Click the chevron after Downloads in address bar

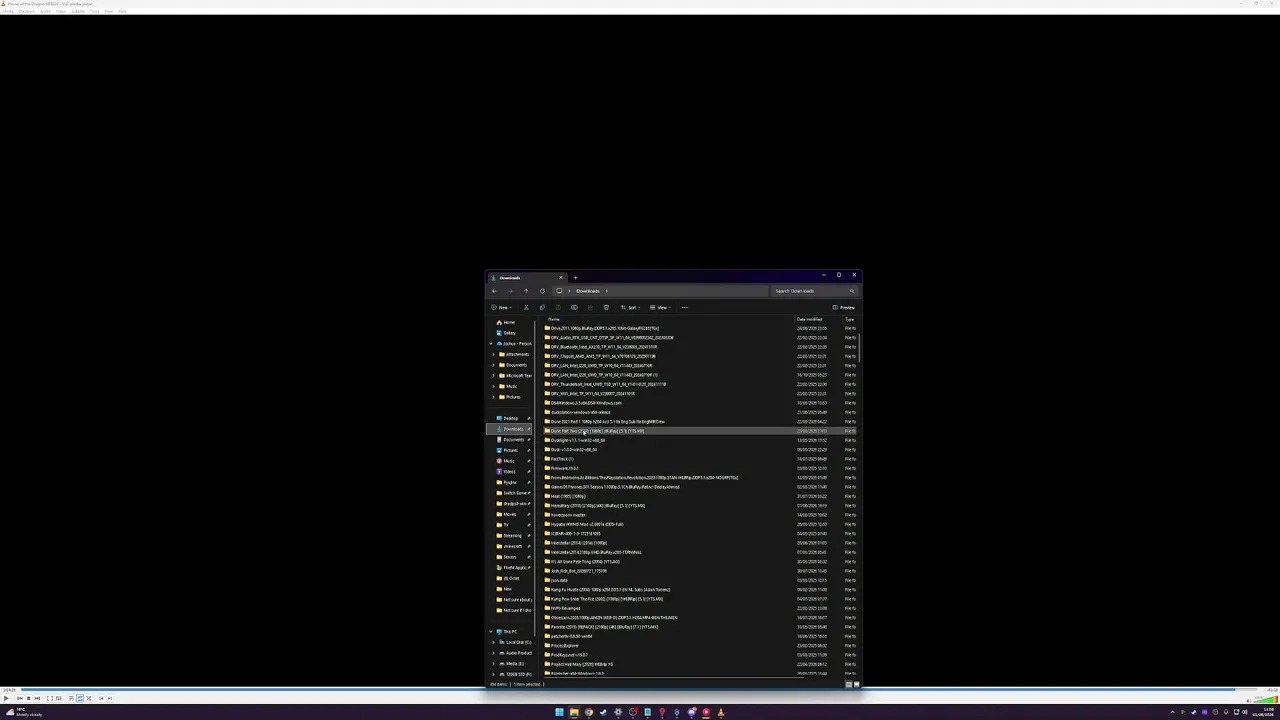click(606, 291)
